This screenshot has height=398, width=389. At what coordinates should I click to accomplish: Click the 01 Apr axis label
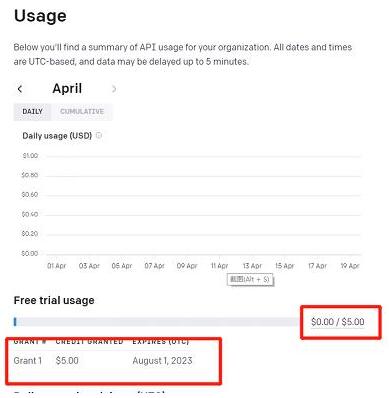[57, 266]
